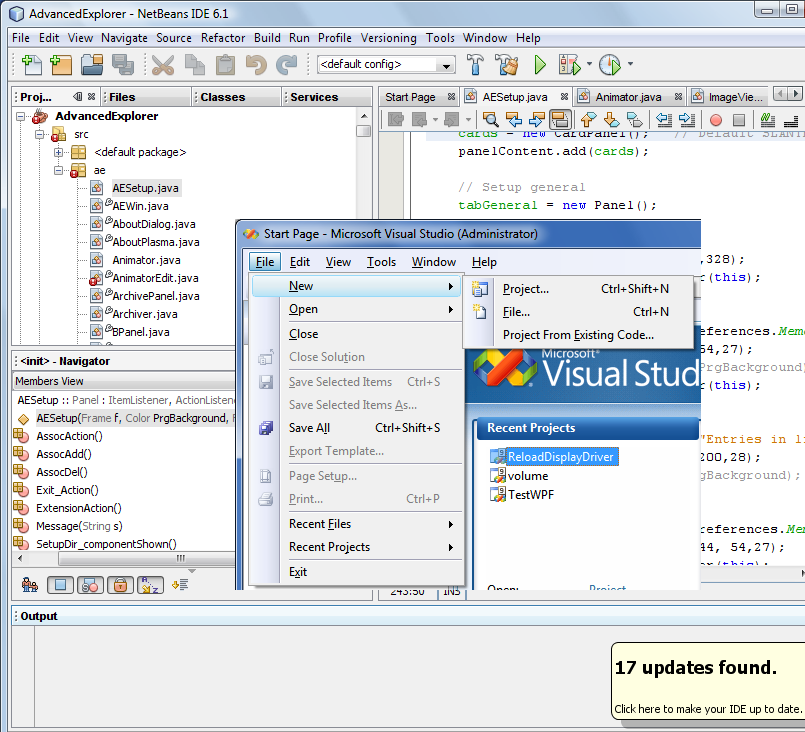Image resolution: width=805 pixels, height=732 pixels.
Task: Click Find Next Occurrence editor icon
Action: [x=536, y=120]
